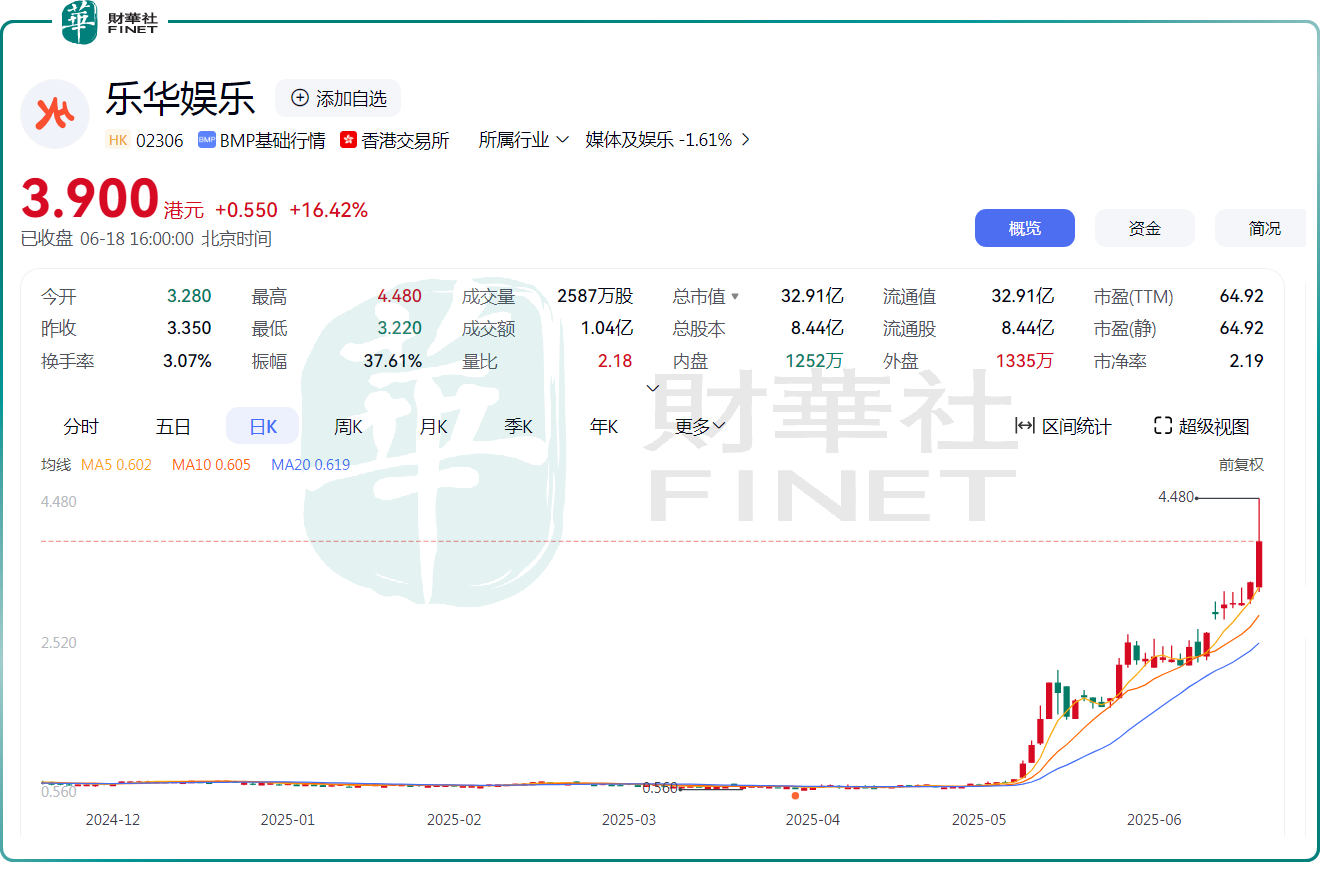Screen dimensions: 1320x882
Task: Click the 2.520 price axis label
Action: pyautogui.click(x=59, y=643)
